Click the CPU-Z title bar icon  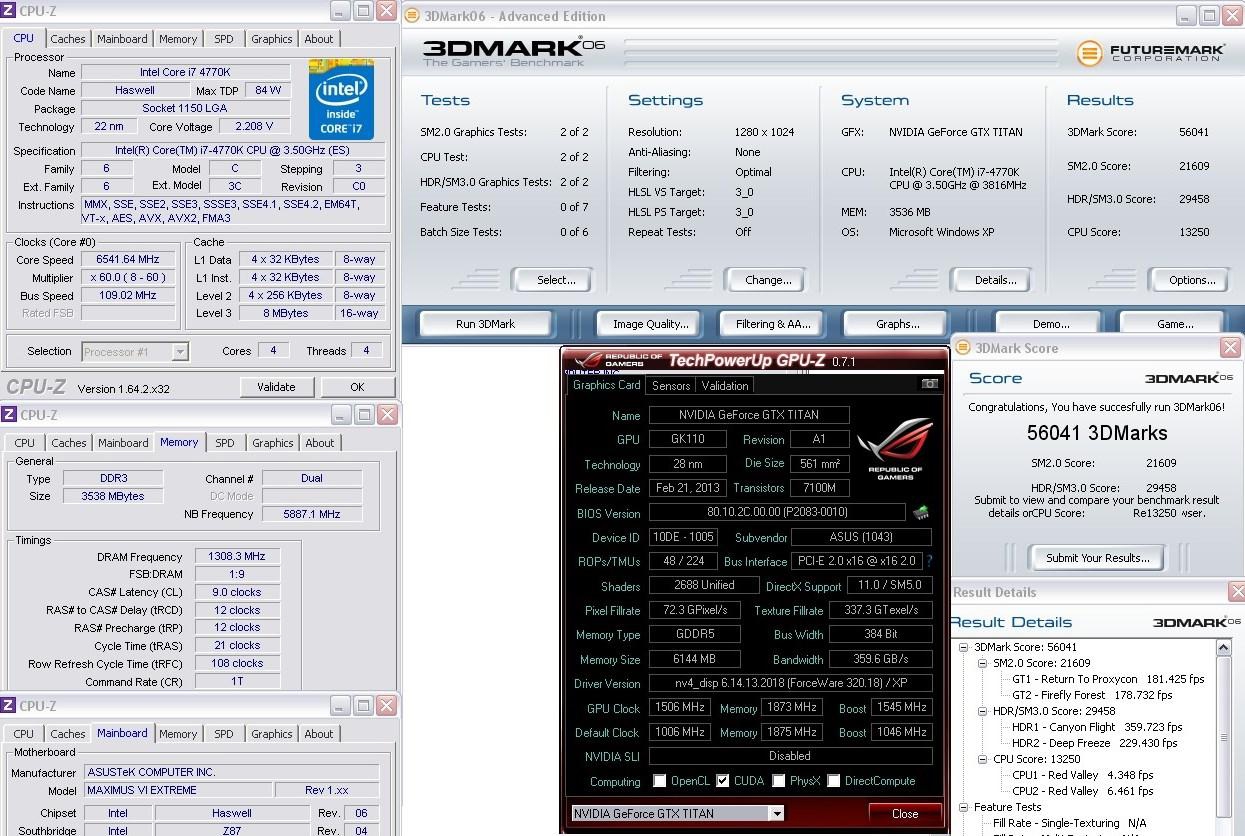9,11
